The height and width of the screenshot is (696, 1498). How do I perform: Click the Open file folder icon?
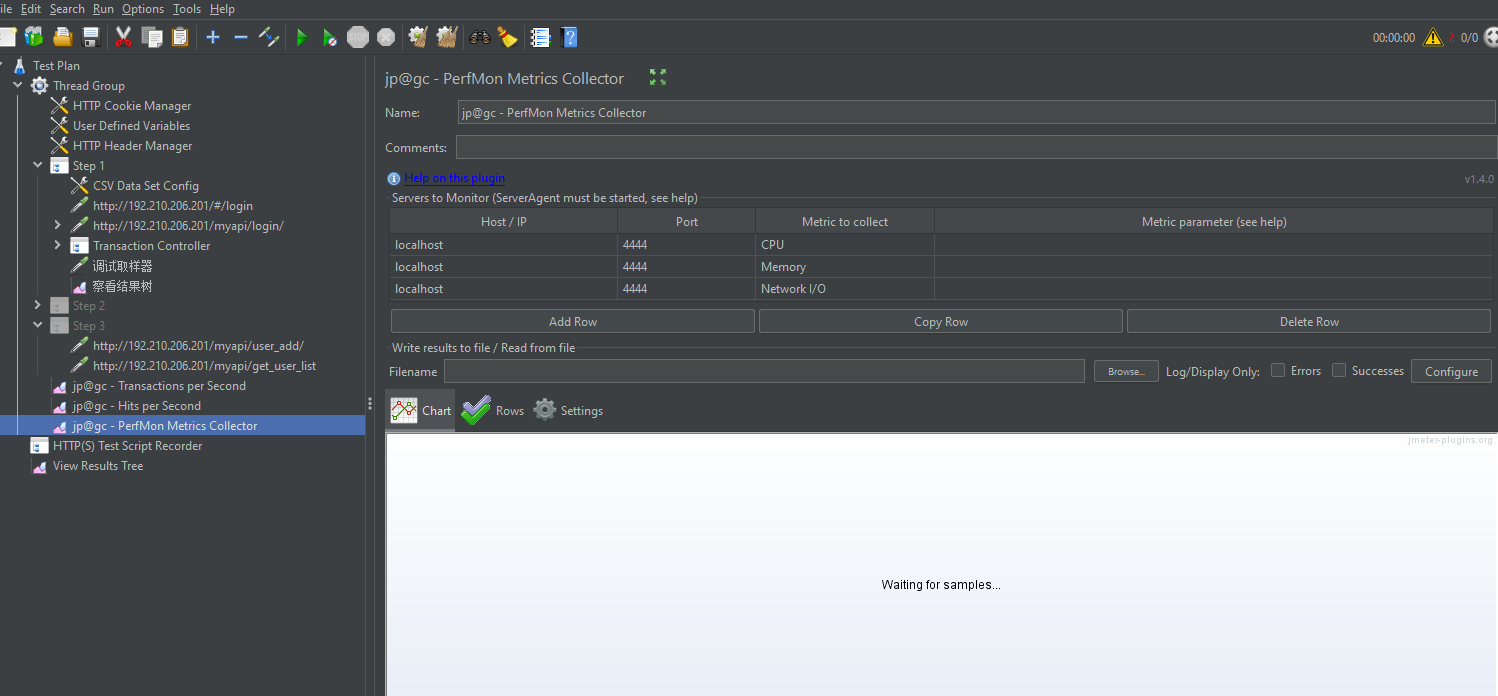[62, 37]
